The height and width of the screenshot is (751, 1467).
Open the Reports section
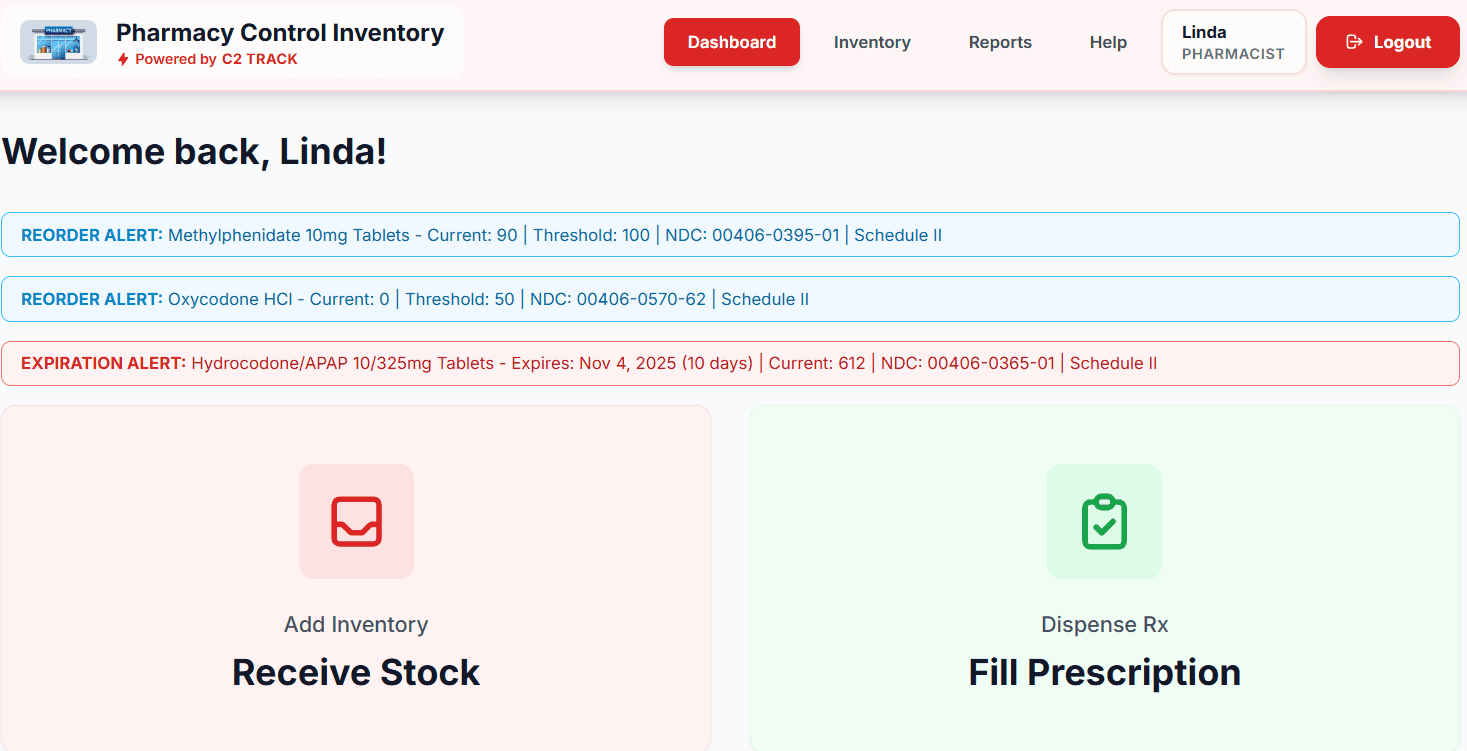1000,42
